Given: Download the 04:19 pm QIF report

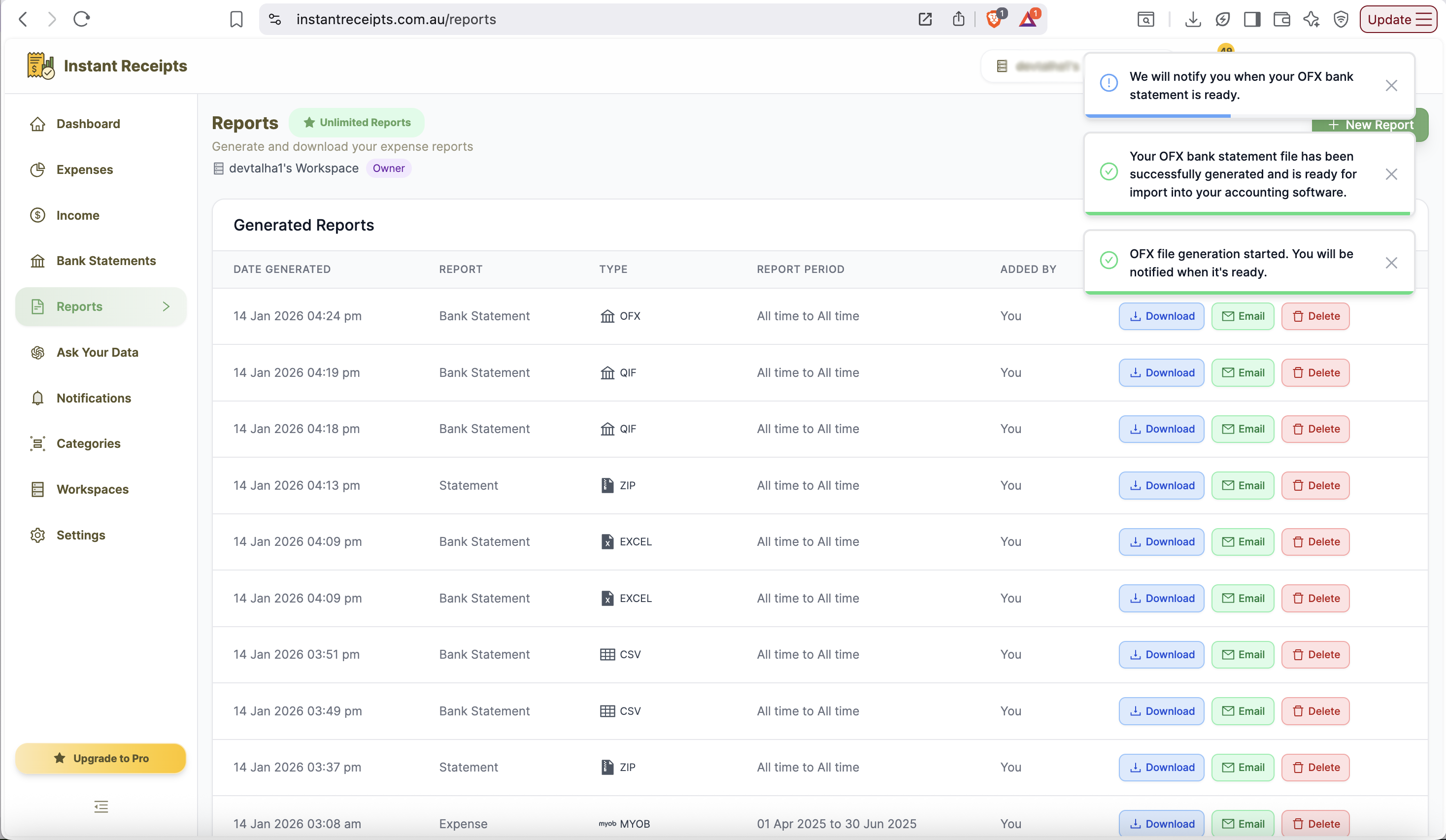Looking at the screenshot, I should coord(1161,373).
